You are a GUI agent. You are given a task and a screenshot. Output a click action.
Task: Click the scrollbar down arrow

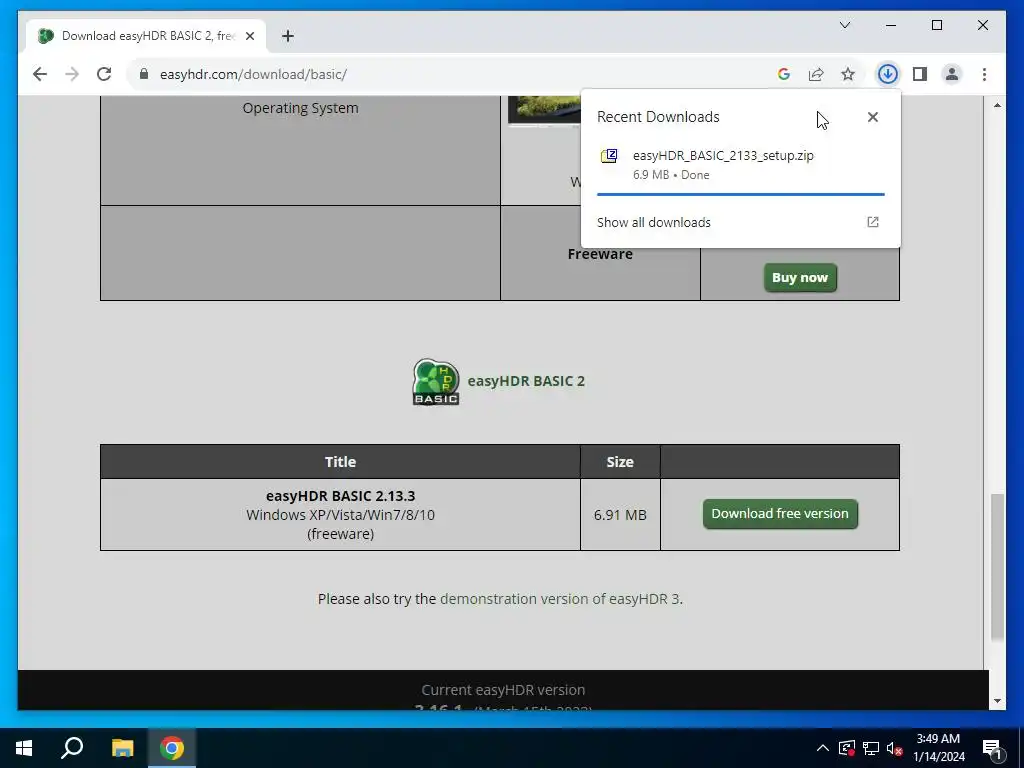point(997,701)
